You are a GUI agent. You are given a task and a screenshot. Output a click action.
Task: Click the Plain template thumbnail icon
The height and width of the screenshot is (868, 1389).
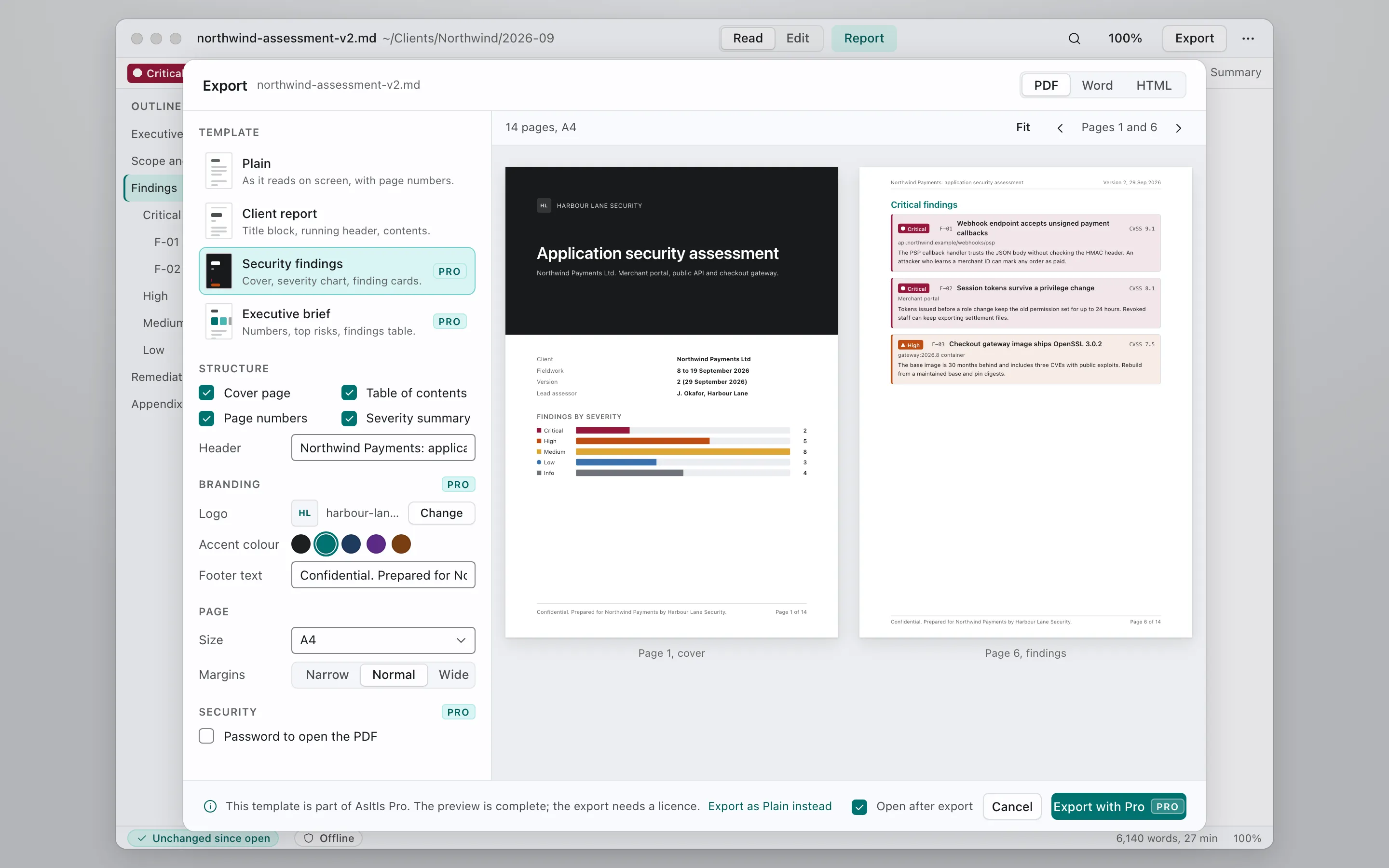[x=218, y=171]
